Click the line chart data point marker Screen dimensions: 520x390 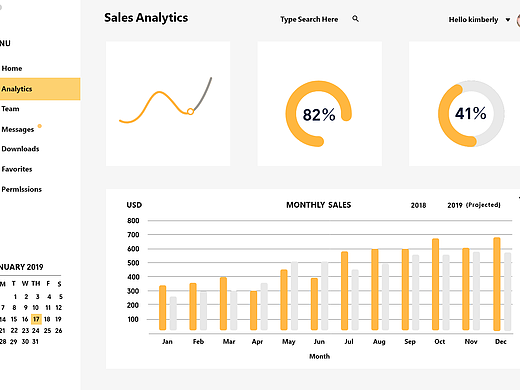point(190,112)
